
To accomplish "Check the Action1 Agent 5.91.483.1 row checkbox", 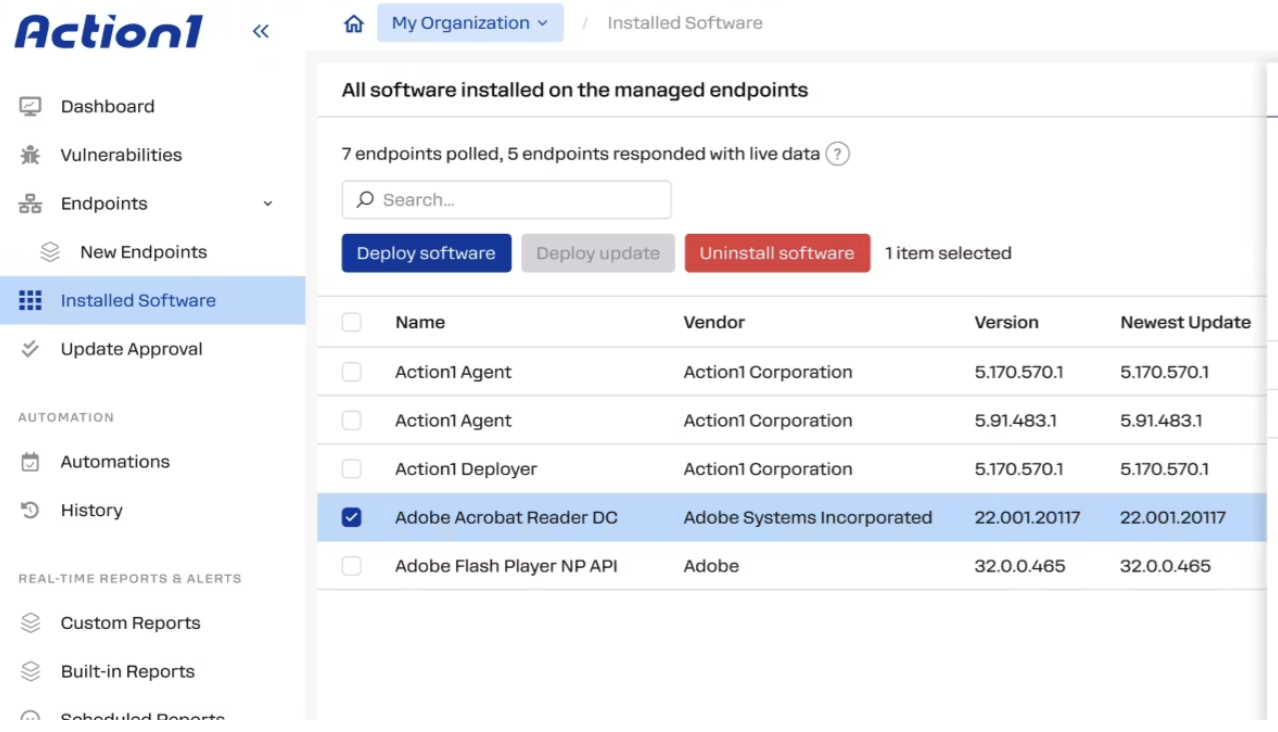I will (x=351, y=421).
